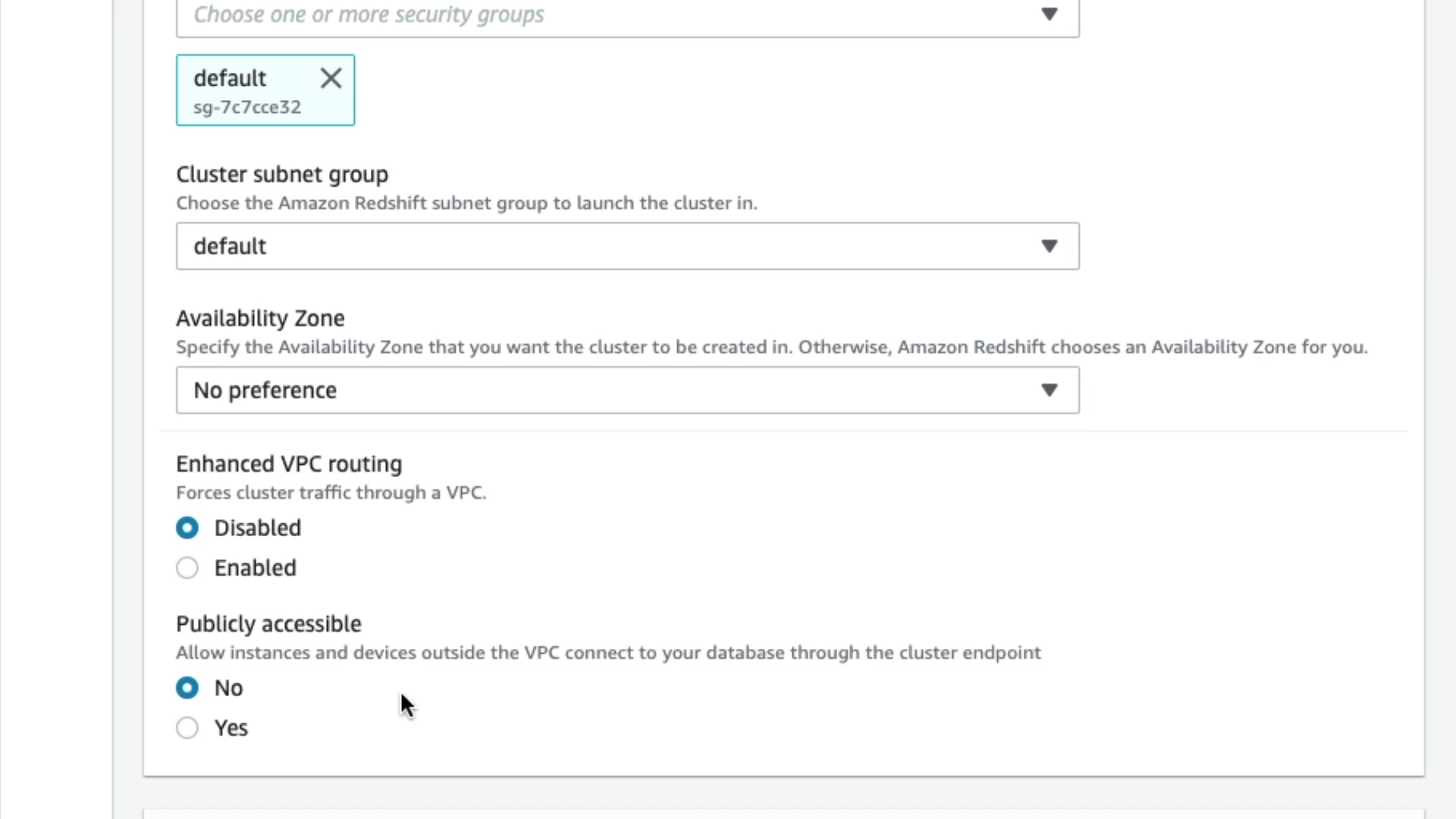The height and width of the screenshot is (819, 1456).
Task: Expand the Cluster subnet group 'default' selector
Action: 607,246
